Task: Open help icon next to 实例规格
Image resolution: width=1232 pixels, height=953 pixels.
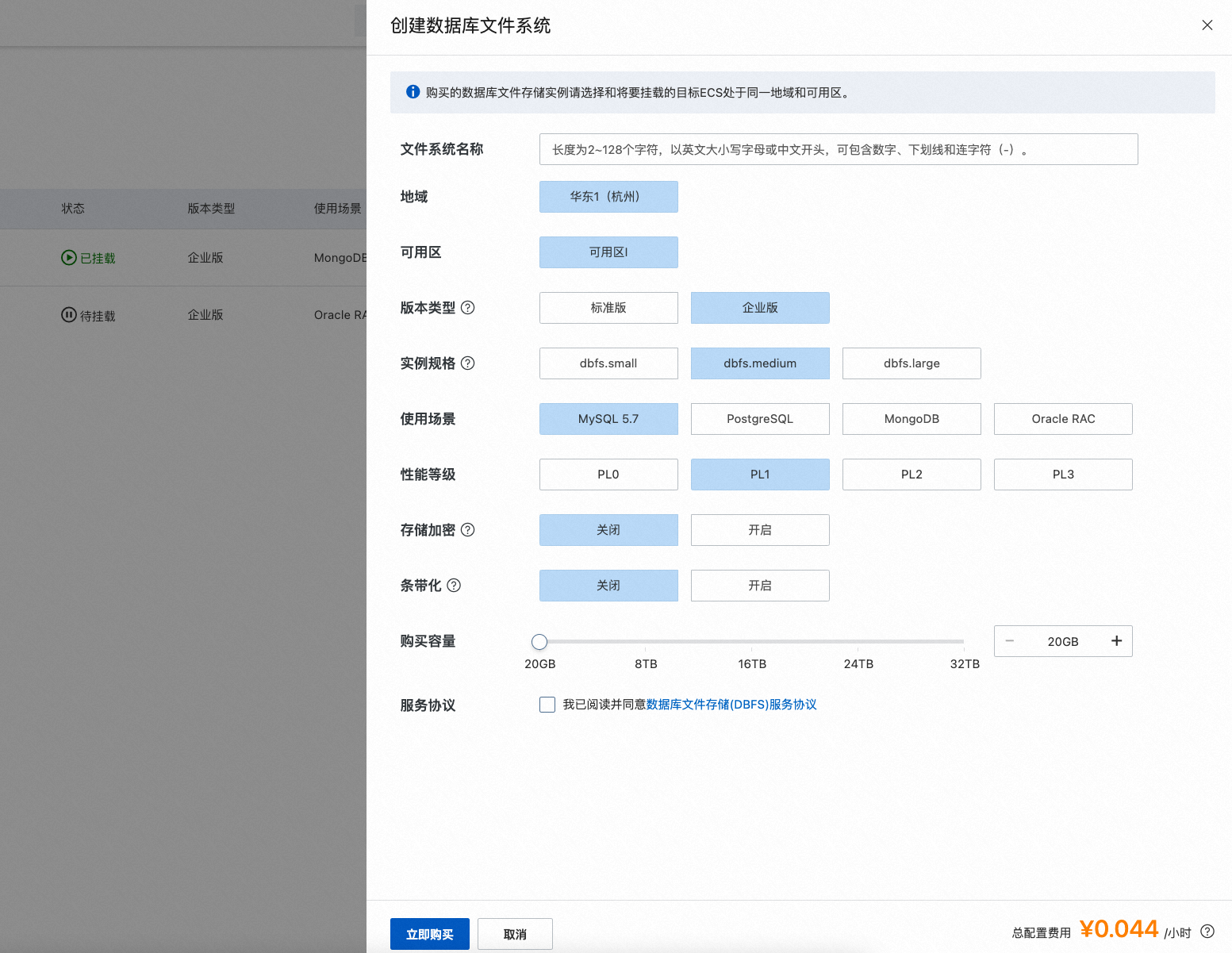Action: (x=468, y=363)
